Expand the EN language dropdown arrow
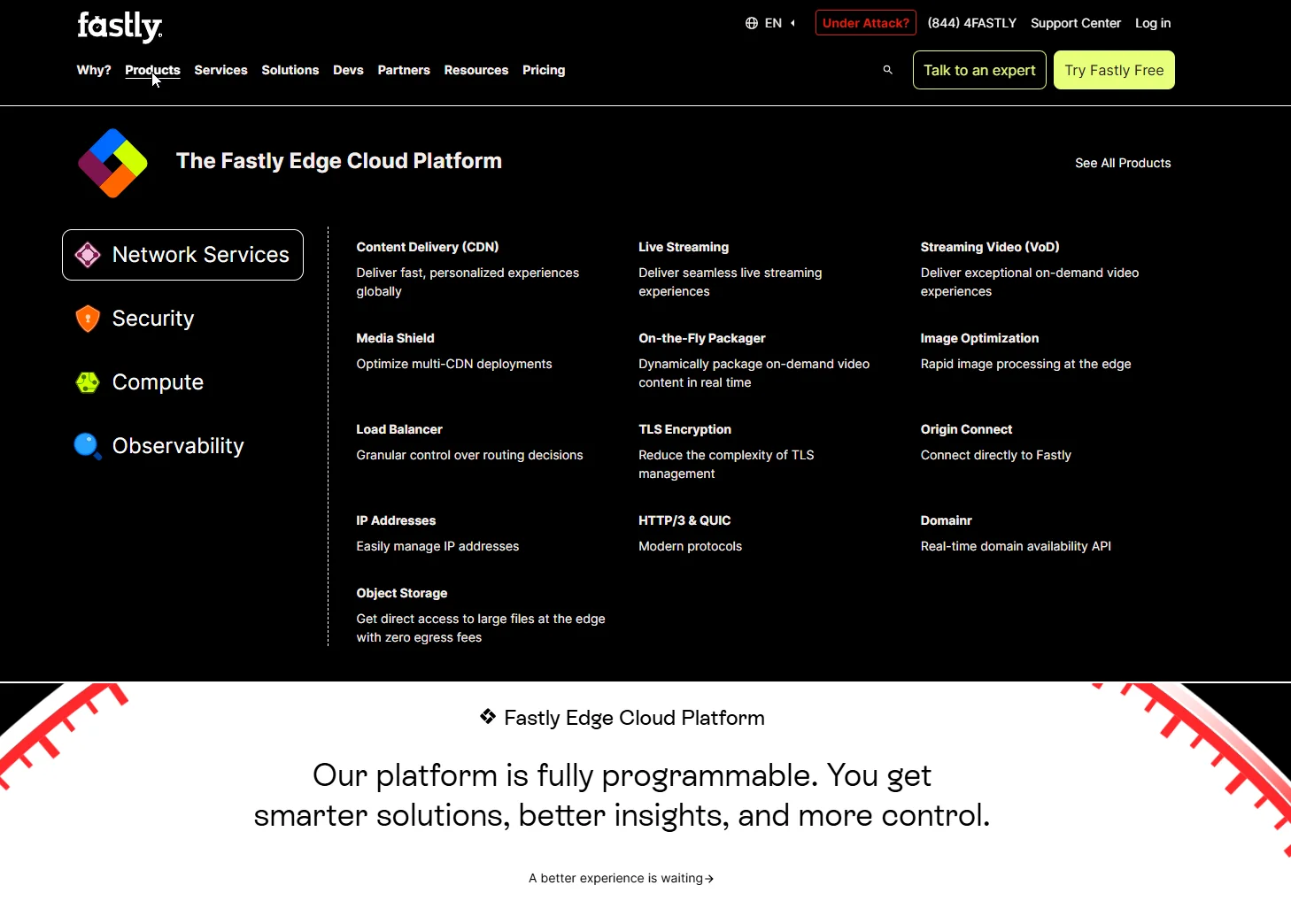Screen dimensions: 1291x924 (792, 23)
